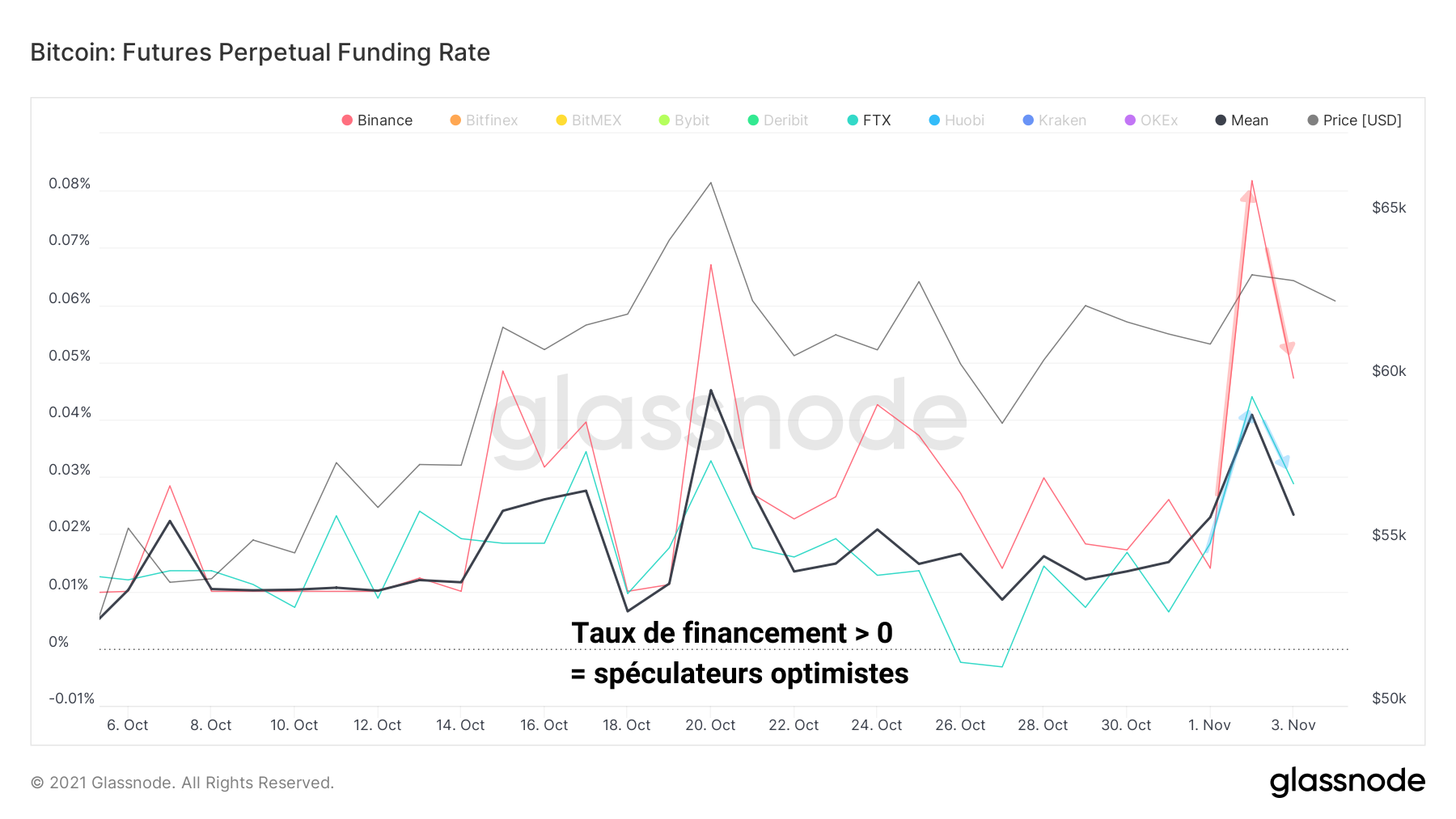Toggle the Binance series in legend
Image resolution: width=1456 pixels, height=819 pixels.
click(x=378, y=120)
